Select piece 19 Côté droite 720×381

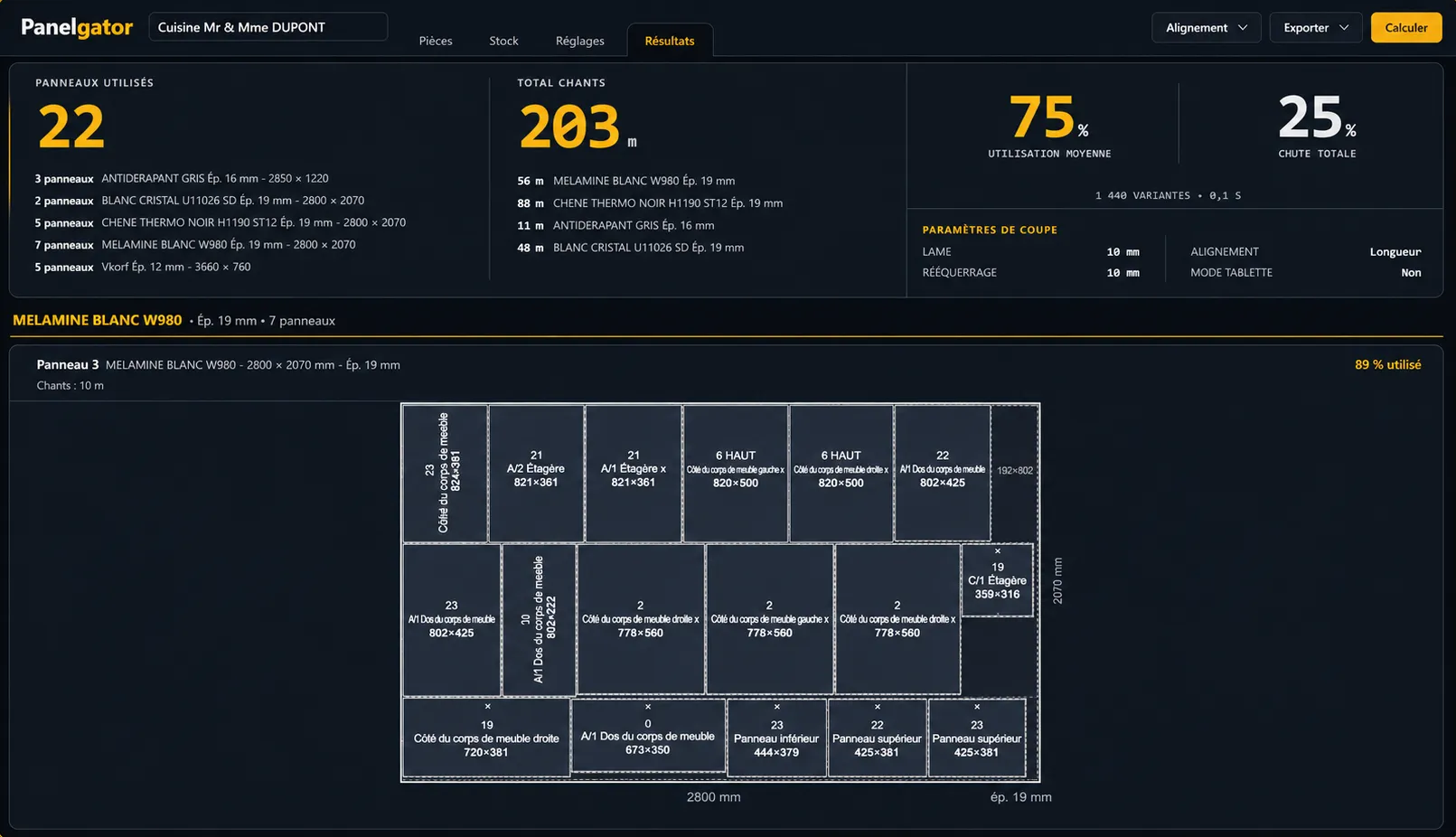point(486,738)
